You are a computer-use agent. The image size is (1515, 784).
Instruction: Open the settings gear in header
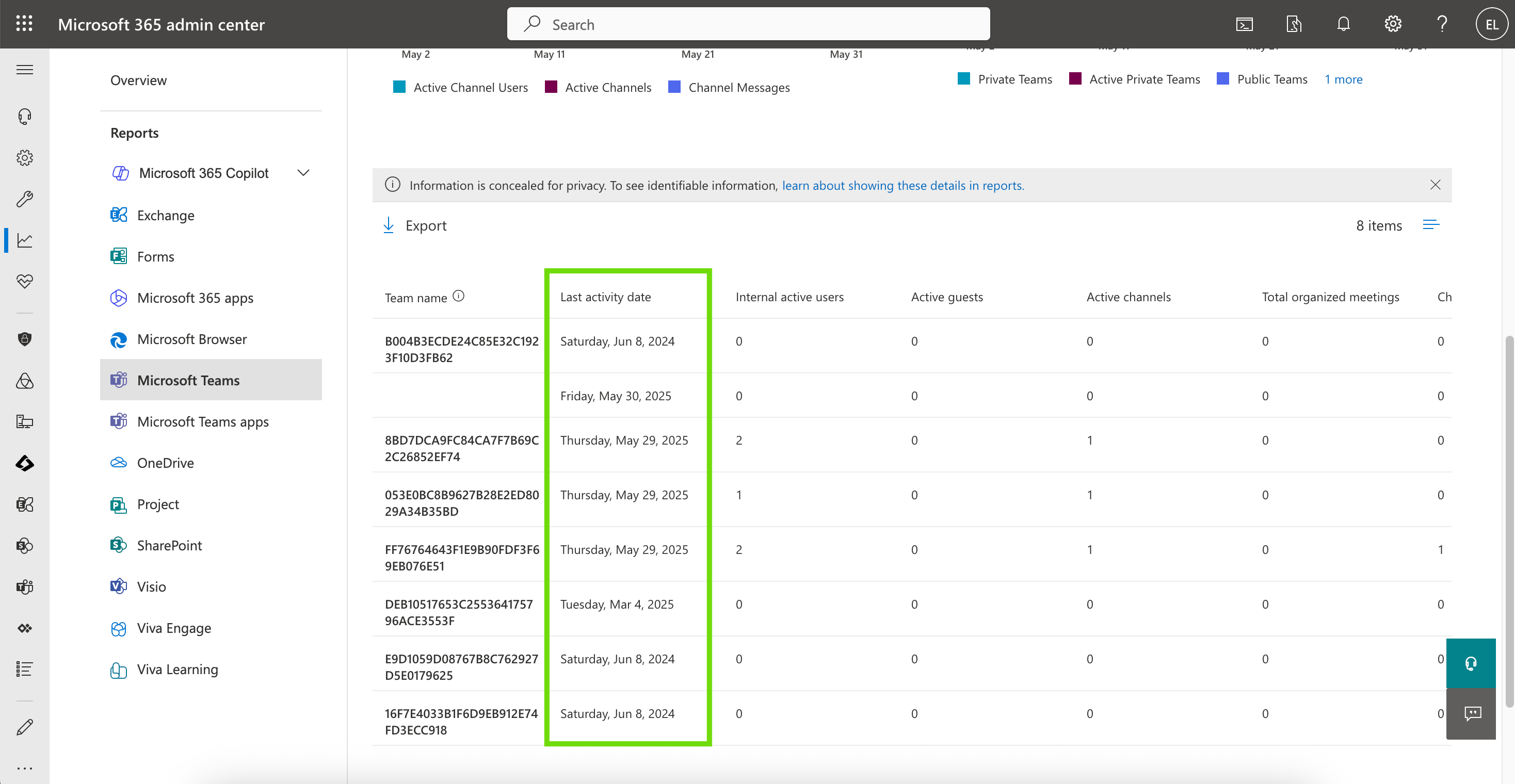(x=1393, y=24)
